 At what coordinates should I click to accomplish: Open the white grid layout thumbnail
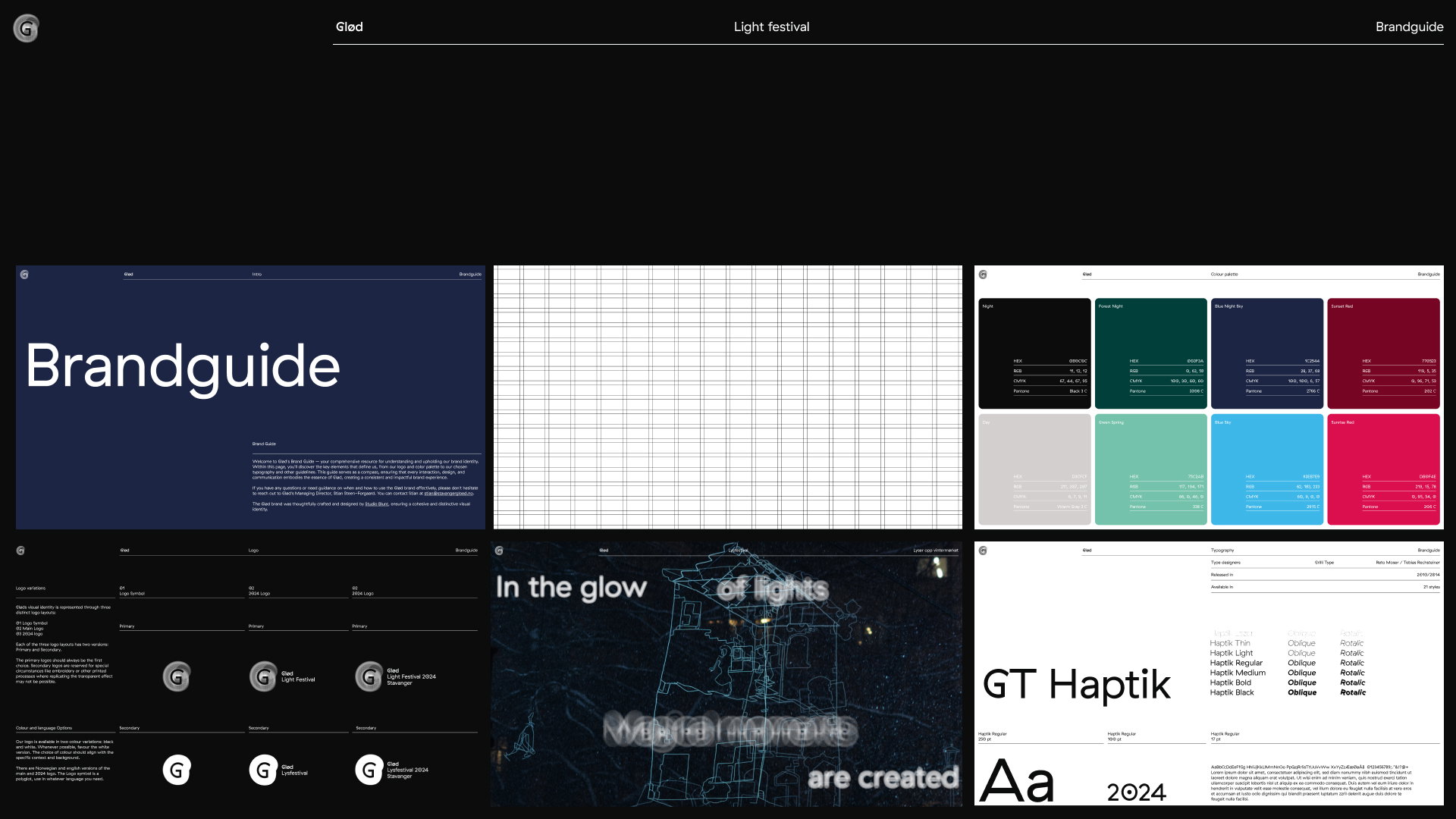[728, 397]
